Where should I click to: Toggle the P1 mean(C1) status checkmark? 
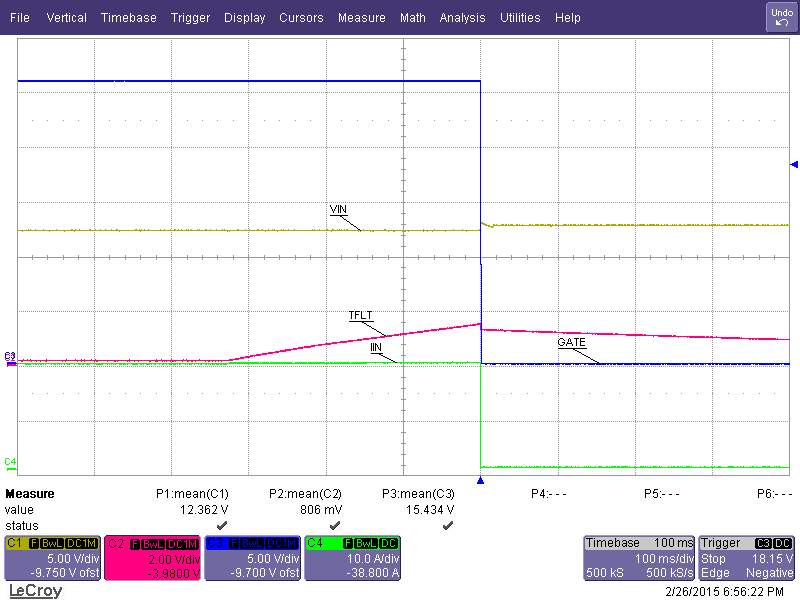click(222, 524)
